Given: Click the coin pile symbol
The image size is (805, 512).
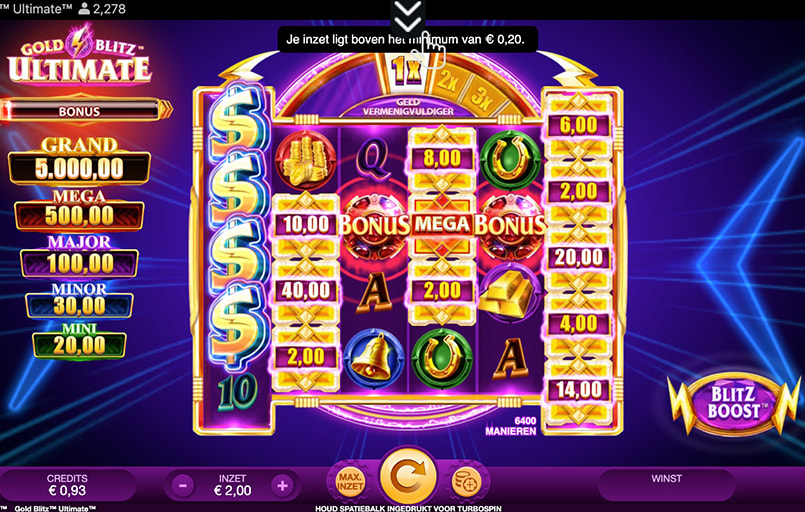Looking at the screenshot, I should click(305, 160).
